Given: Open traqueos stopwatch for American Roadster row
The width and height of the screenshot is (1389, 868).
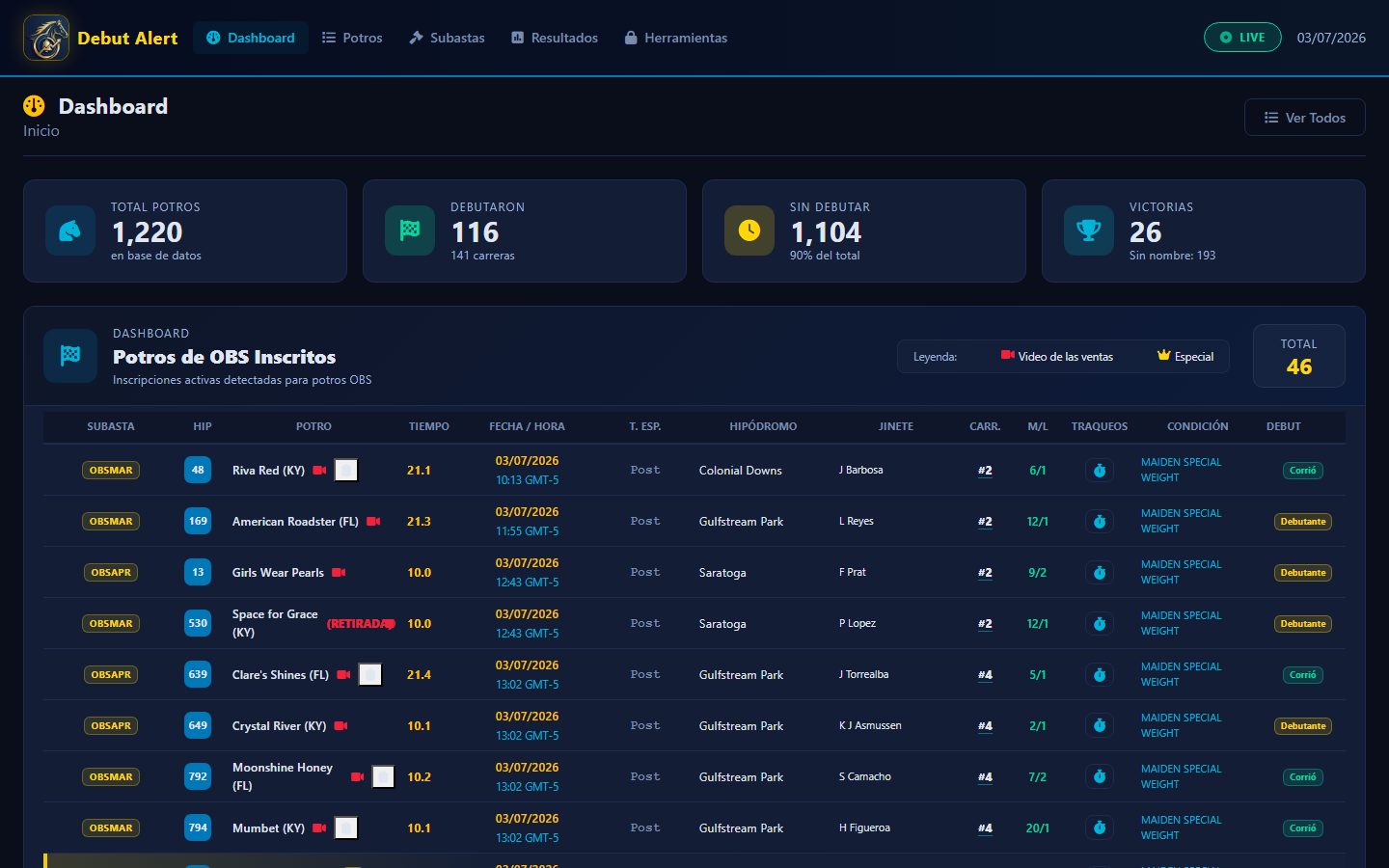Looking at the screenshot, I should [1100, 522].
